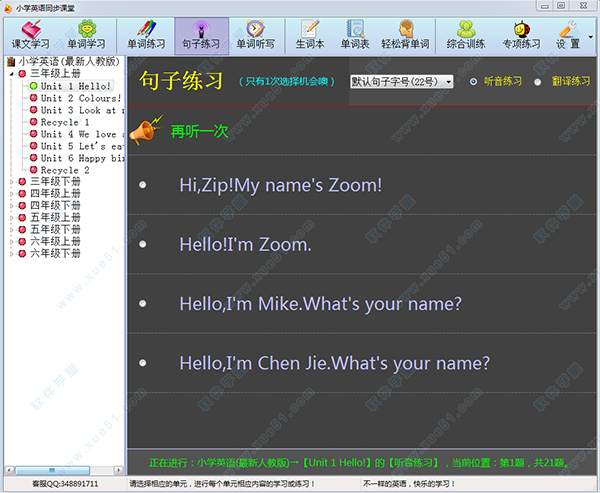Click the red bullet beside 三年级上册
600x493 pixels.
coord(22,73)
